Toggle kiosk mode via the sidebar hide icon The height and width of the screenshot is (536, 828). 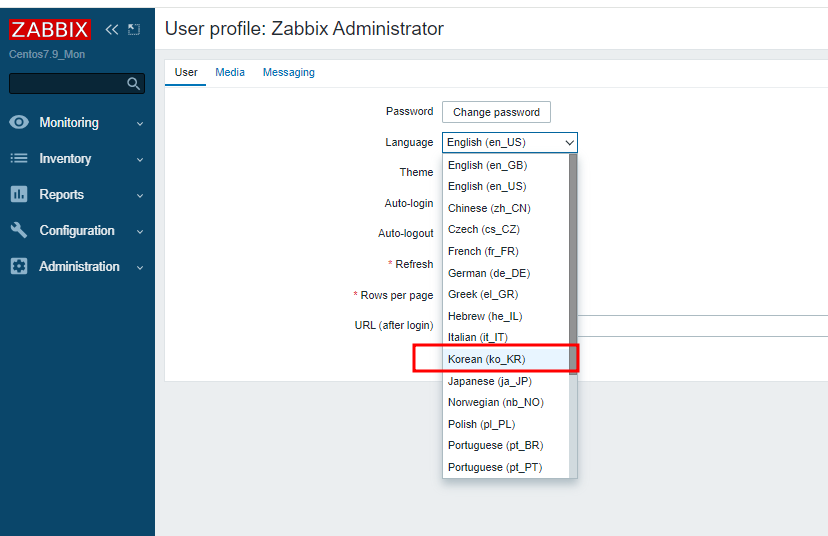[x=134, y=30]
